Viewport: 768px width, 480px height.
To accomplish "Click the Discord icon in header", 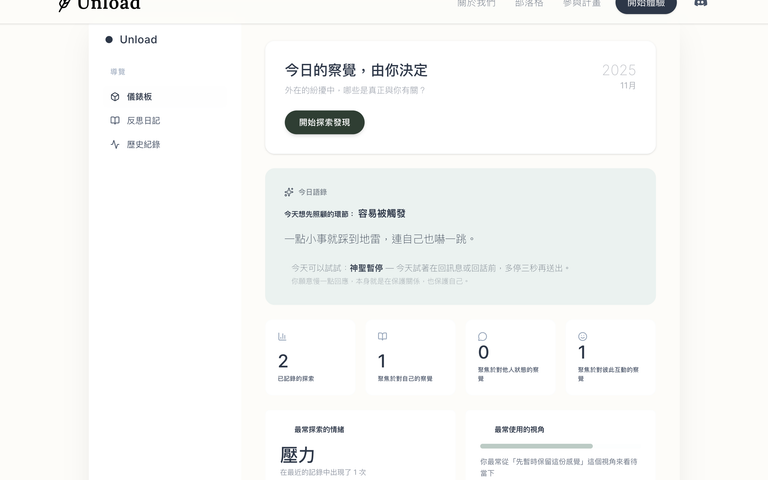I will click(700, 3).
